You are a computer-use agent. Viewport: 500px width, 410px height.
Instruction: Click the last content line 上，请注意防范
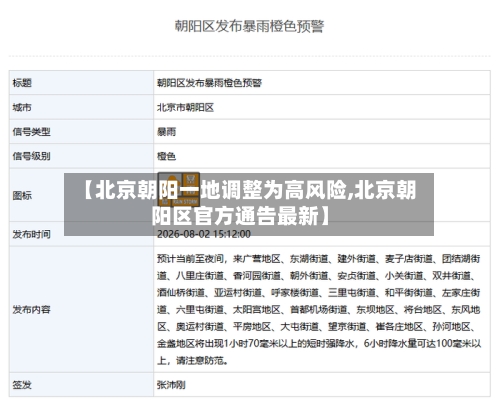point(193,360)
